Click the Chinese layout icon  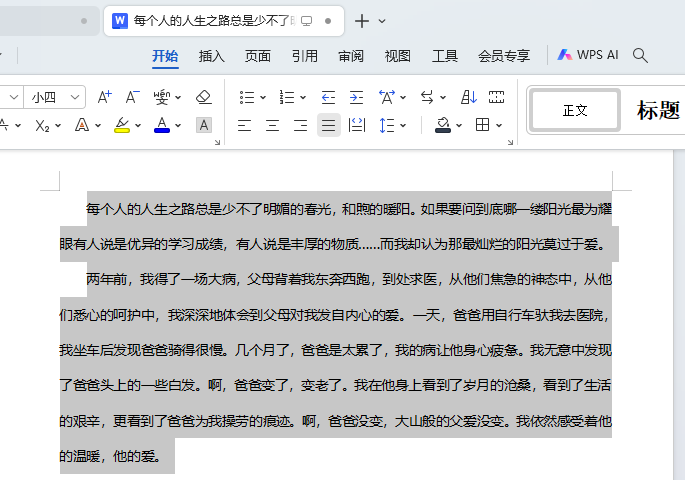pos(387,97)
